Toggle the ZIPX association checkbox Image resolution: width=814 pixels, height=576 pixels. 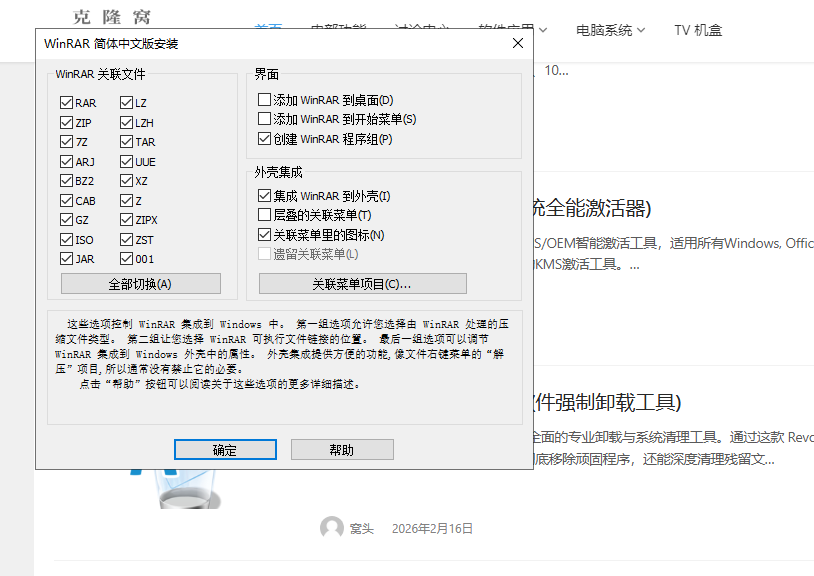click(126, 220)
